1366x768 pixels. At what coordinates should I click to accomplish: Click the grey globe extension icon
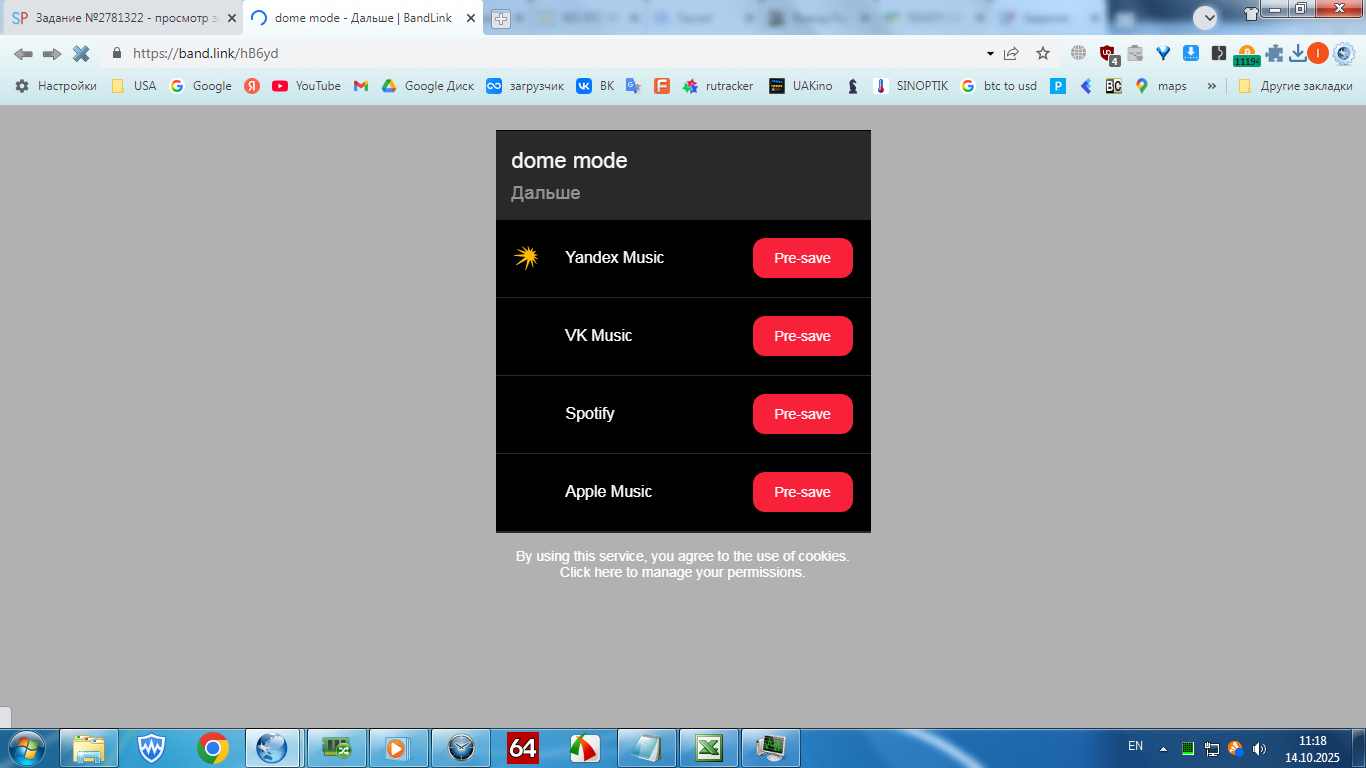tap(1078, 53)
